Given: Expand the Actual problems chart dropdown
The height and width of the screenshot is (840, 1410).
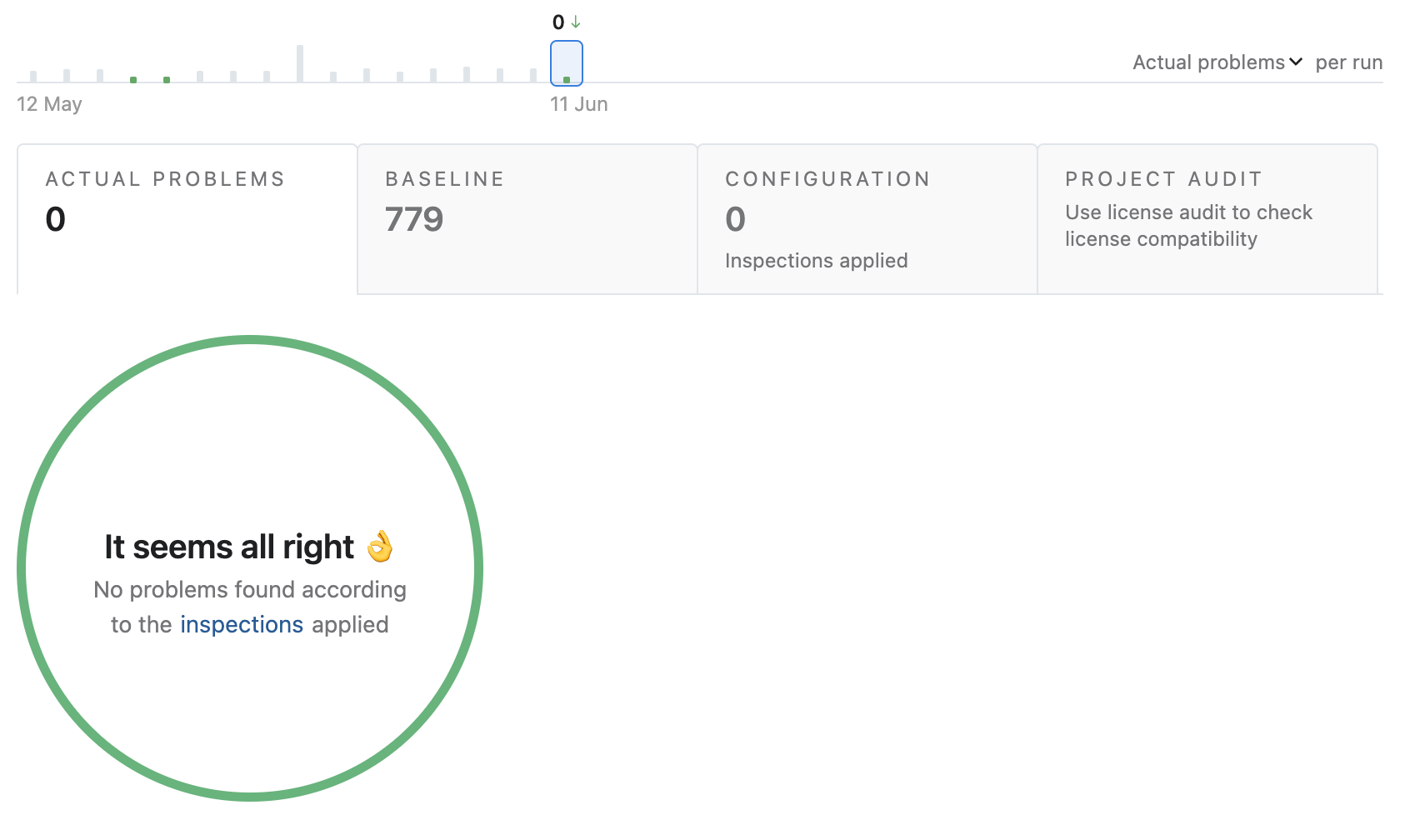Looking at the screenshot, I should point(1217,62).
